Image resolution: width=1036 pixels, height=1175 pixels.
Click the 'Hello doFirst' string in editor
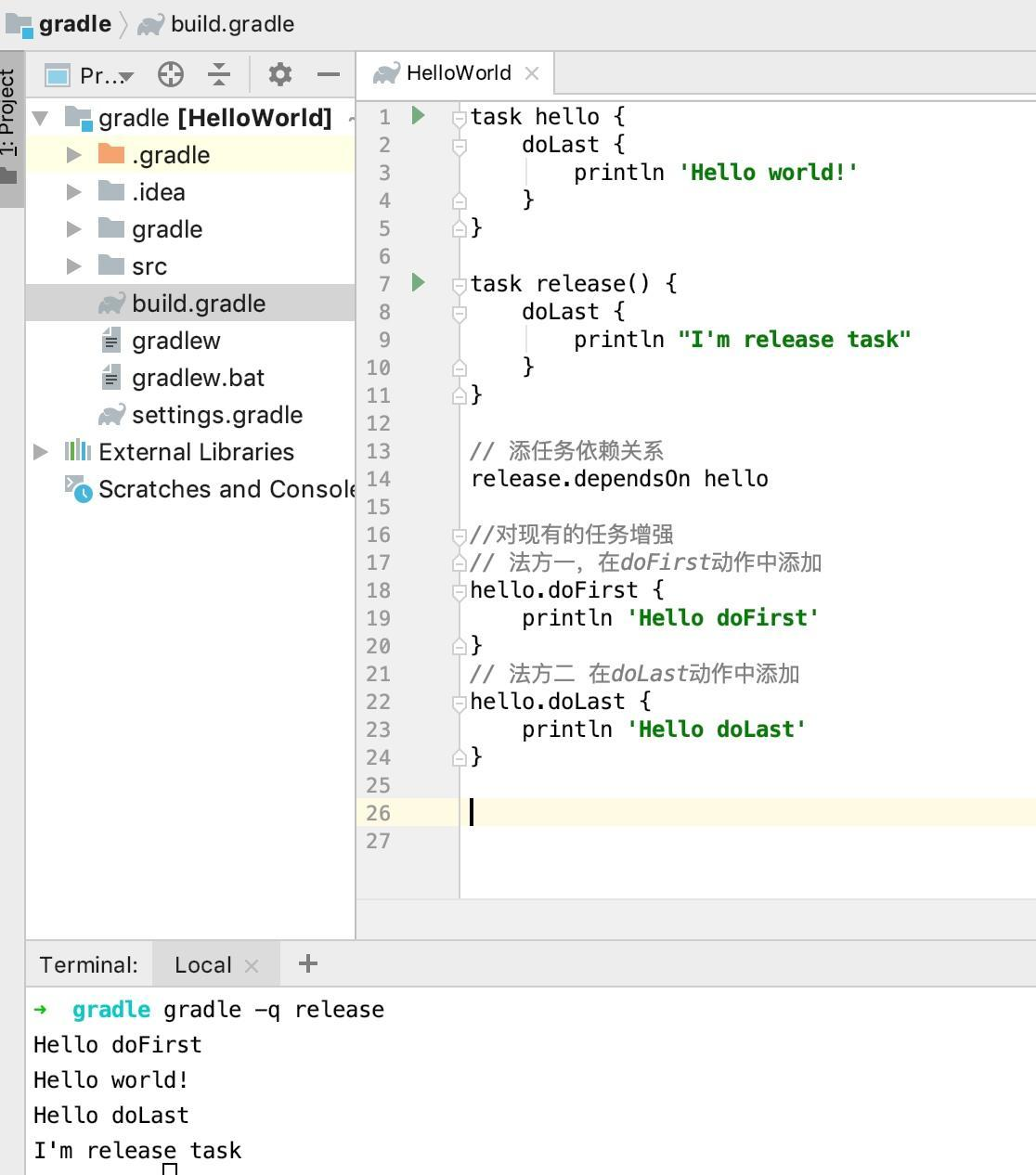723,618
